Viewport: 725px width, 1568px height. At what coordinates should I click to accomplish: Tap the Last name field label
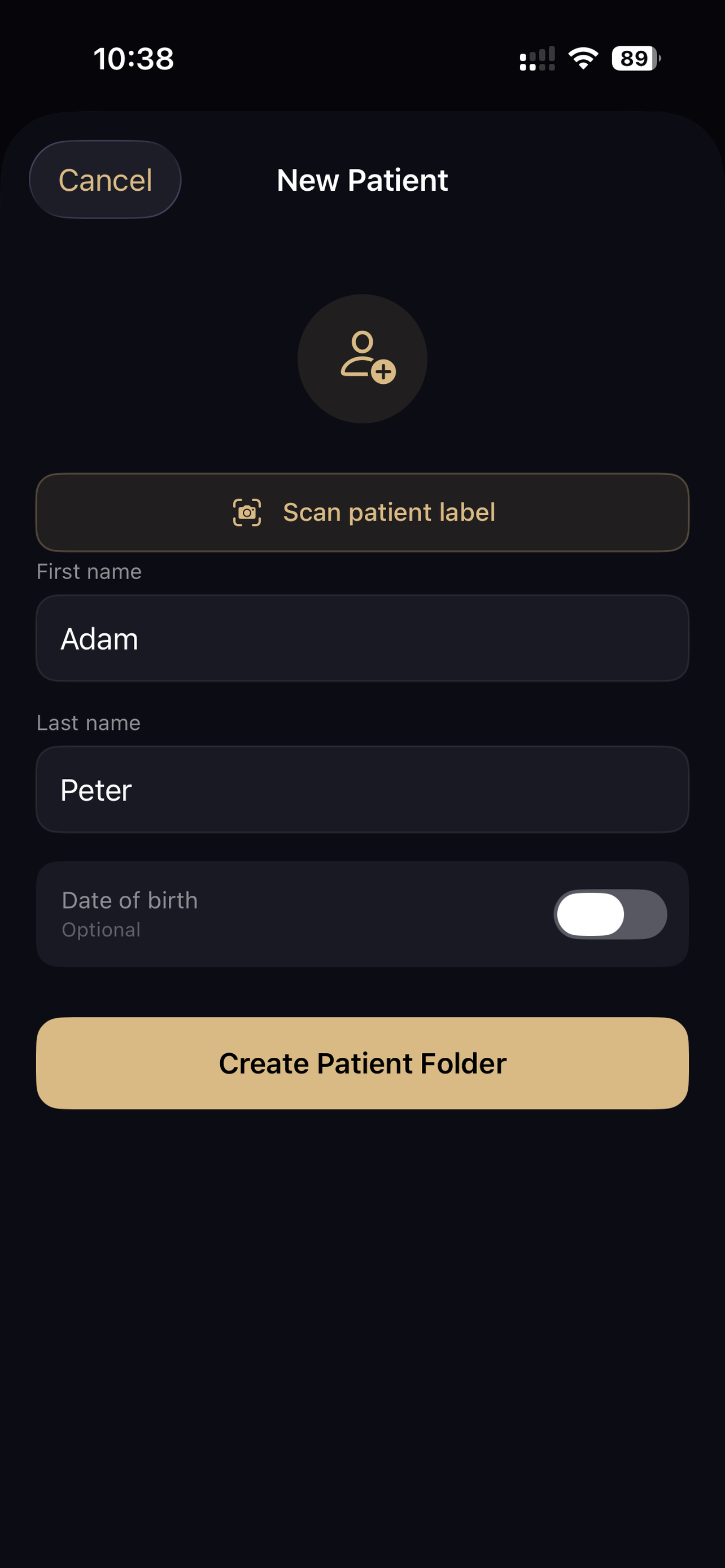pos(88,722)
